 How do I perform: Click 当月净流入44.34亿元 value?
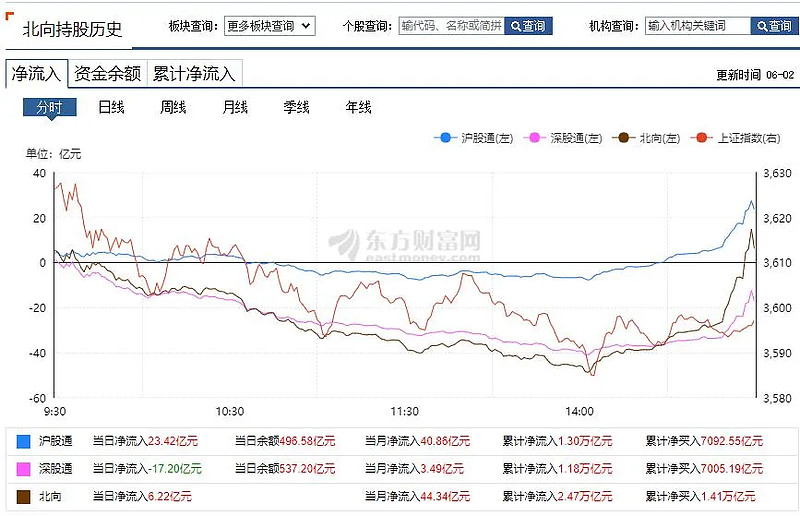417,496
